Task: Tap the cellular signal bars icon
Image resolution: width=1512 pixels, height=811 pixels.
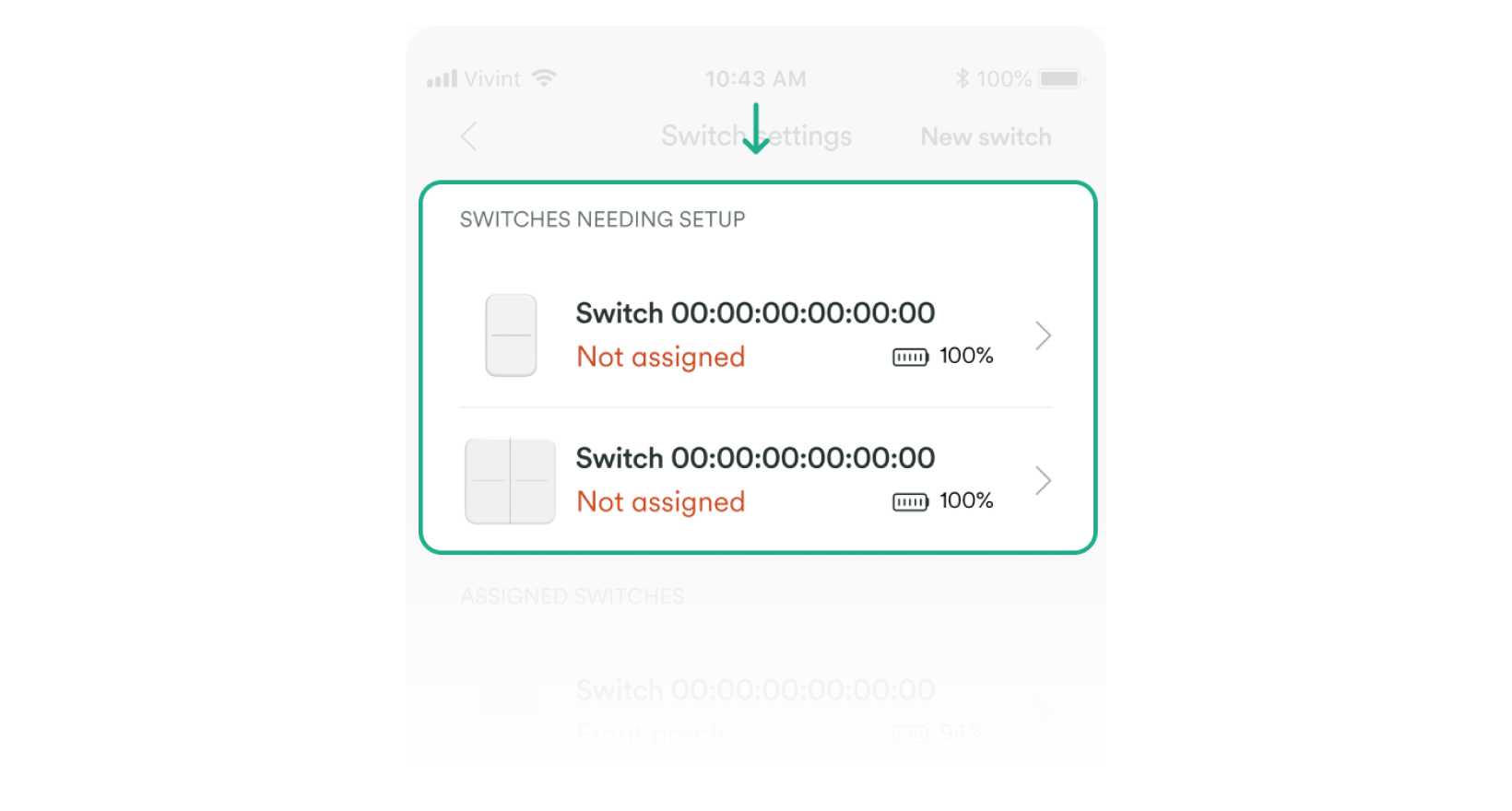Action: point(442,79)
